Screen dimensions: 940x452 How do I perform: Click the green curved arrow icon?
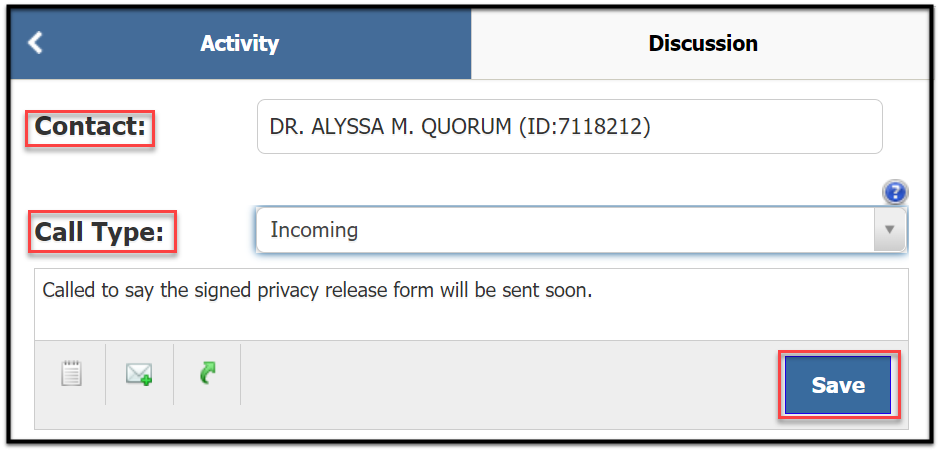[x=207, y=373]
